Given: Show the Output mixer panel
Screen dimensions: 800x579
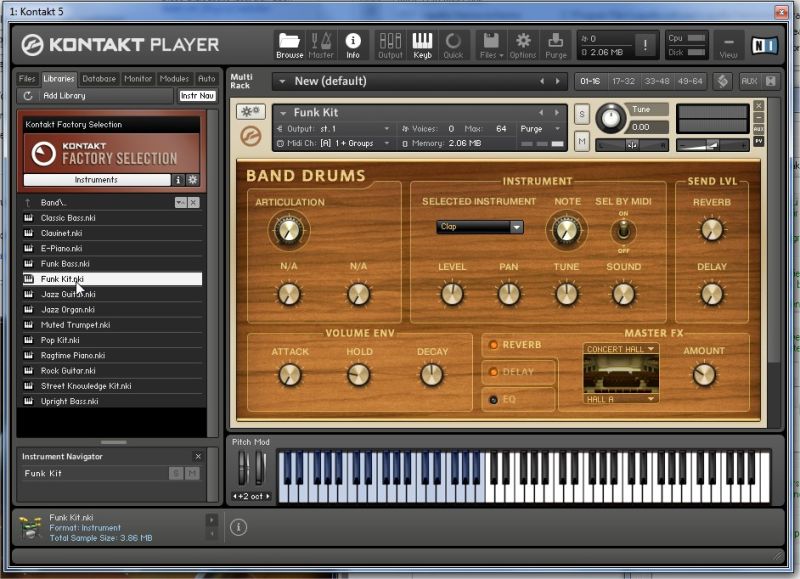Looking at the screenshot, I should point(390,44).
